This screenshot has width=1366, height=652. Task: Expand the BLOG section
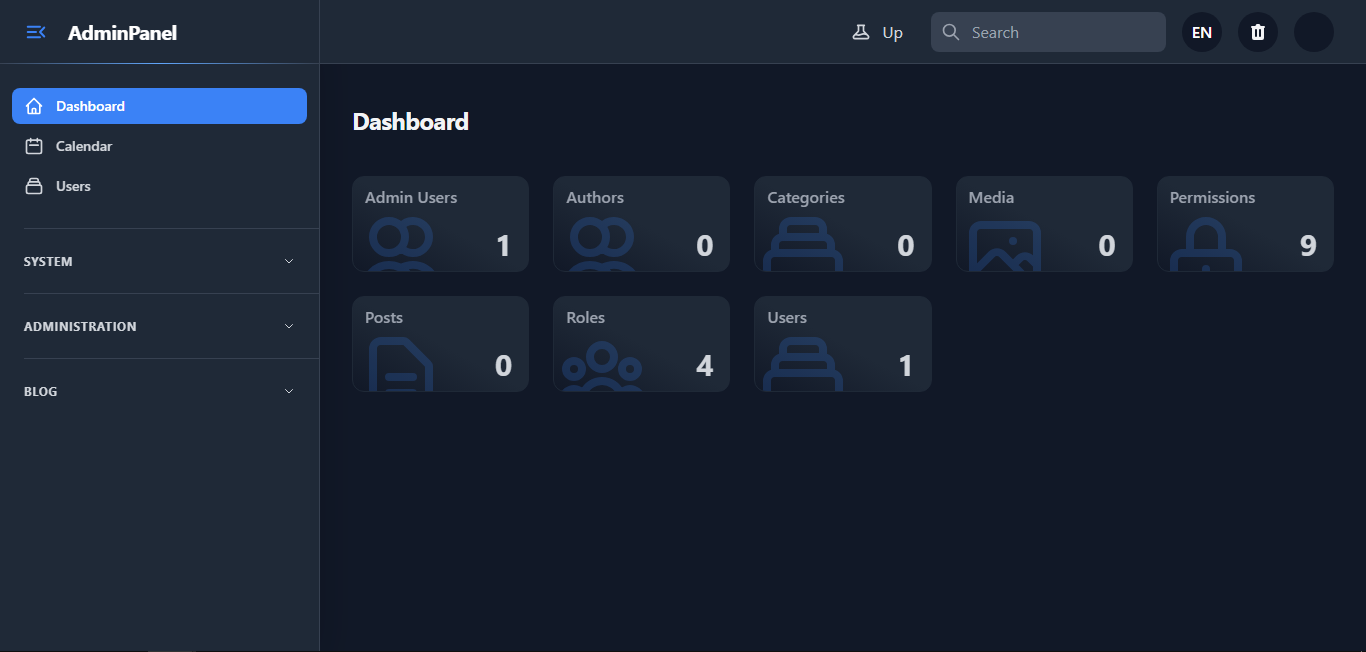(x=159, y=391)
